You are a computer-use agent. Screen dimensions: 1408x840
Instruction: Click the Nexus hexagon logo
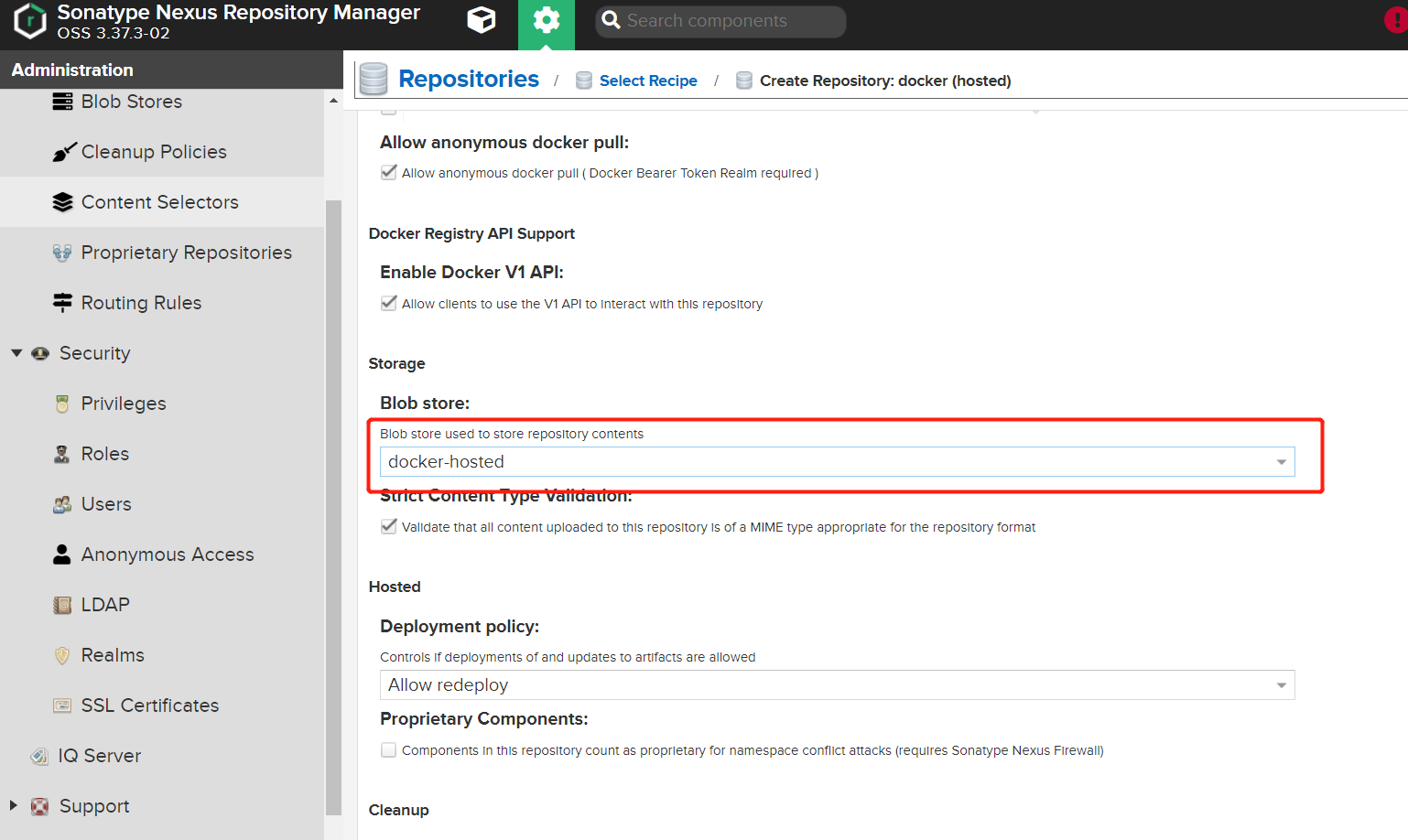click(x=30, y=21)
